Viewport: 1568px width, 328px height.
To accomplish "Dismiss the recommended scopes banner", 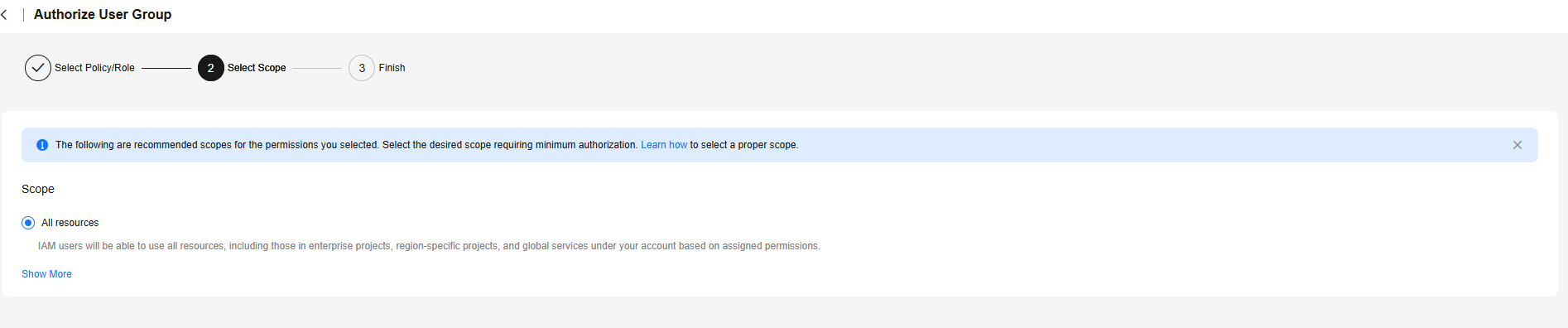I will (1517, 145).
